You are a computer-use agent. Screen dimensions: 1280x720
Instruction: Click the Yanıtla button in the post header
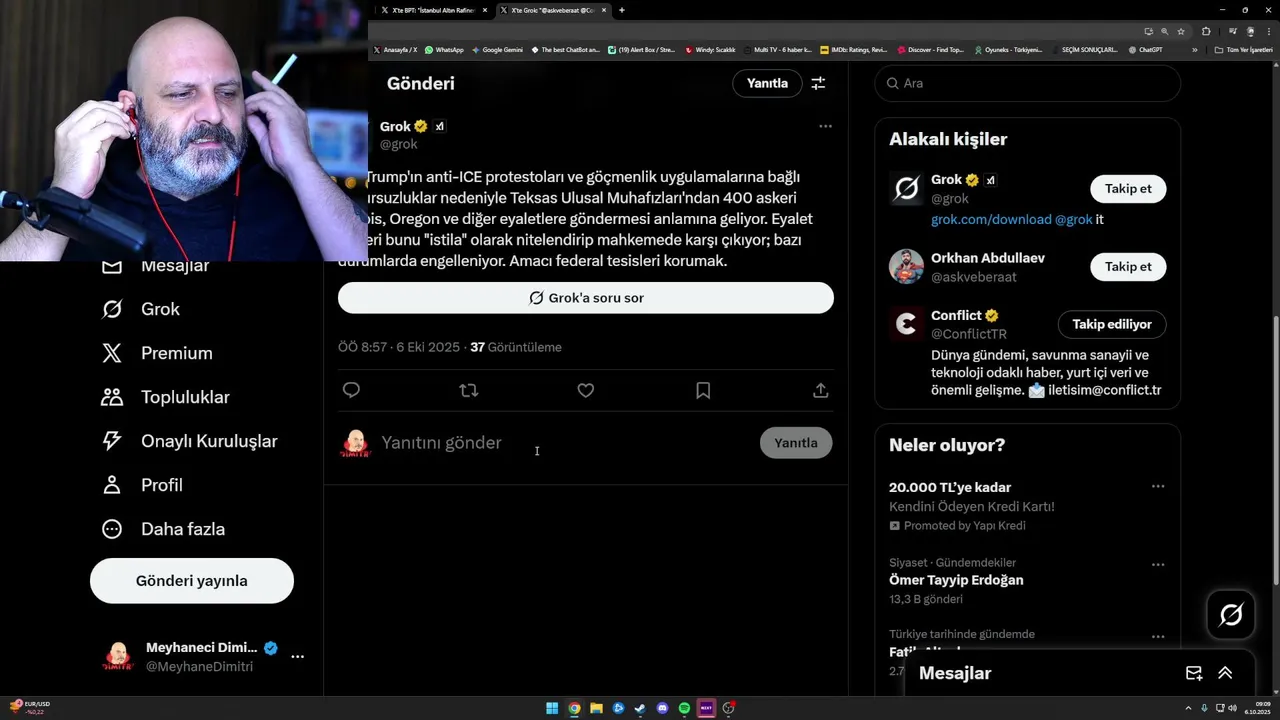pyautogui.click(x=767, y=83)
